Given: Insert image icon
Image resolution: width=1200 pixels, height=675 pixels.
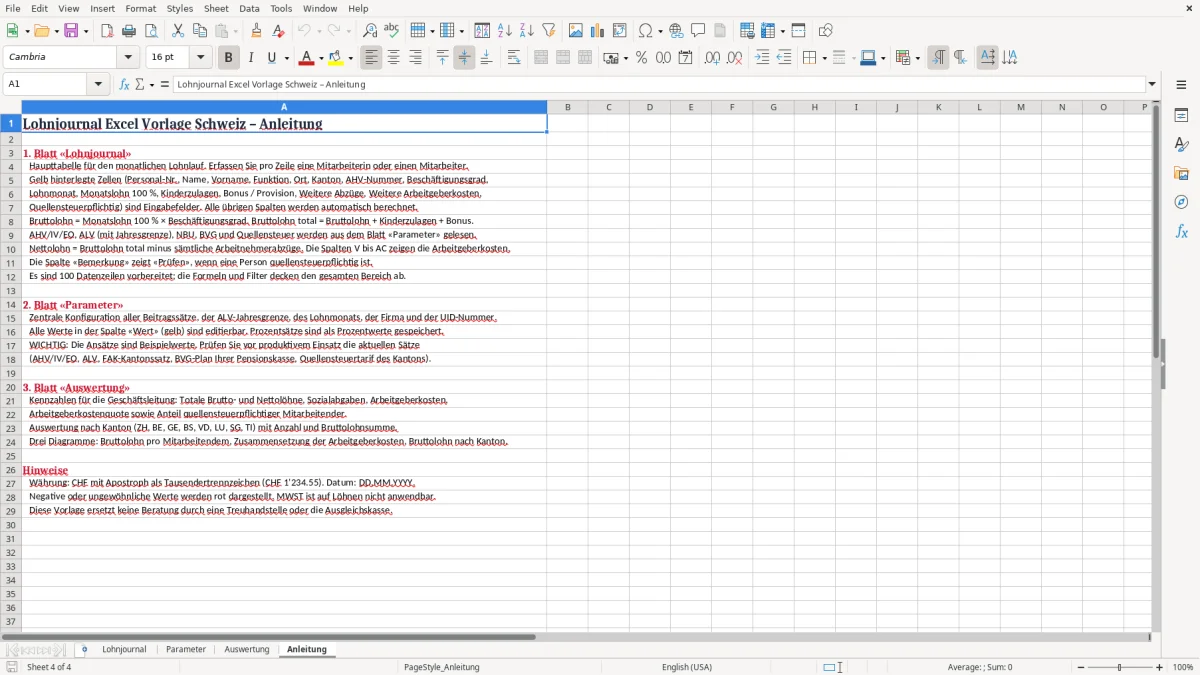Looking at the screenshot, I should 576,31.
